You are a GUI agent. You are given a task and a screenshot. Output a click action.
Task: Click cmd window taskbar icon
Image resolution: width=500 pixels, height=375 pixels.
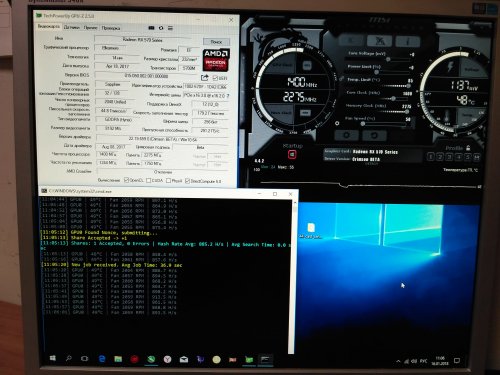(265, 360)
